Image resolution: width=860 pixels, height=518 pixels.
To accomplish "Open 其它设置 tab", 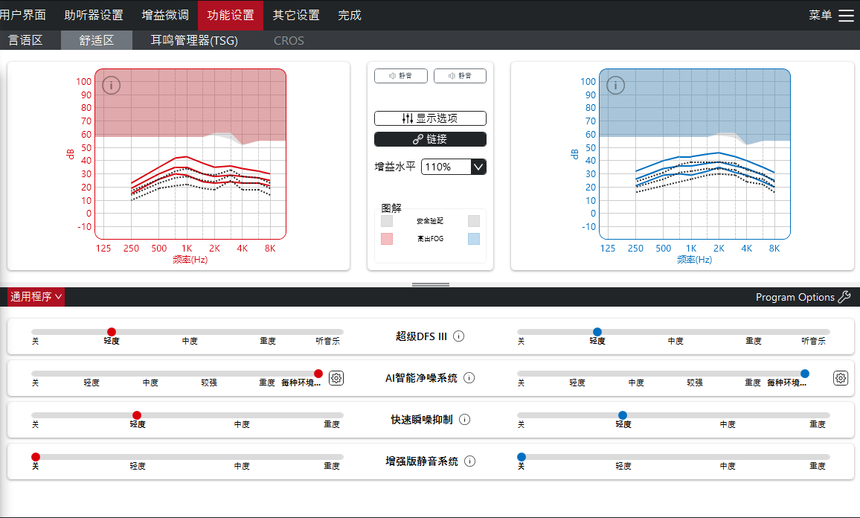I will pos(296,15).
